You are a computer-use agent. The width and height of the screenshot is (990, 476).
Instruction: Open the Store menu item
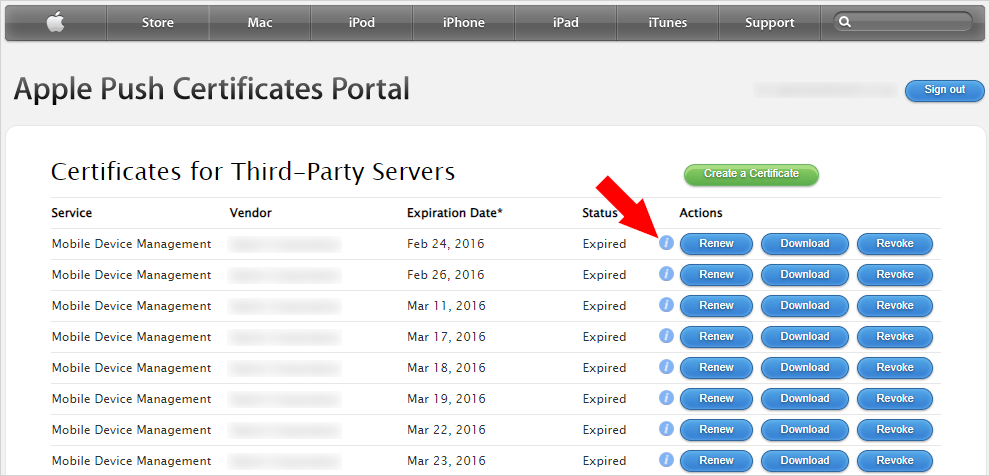pyautogui.click(x=158, y=23)
